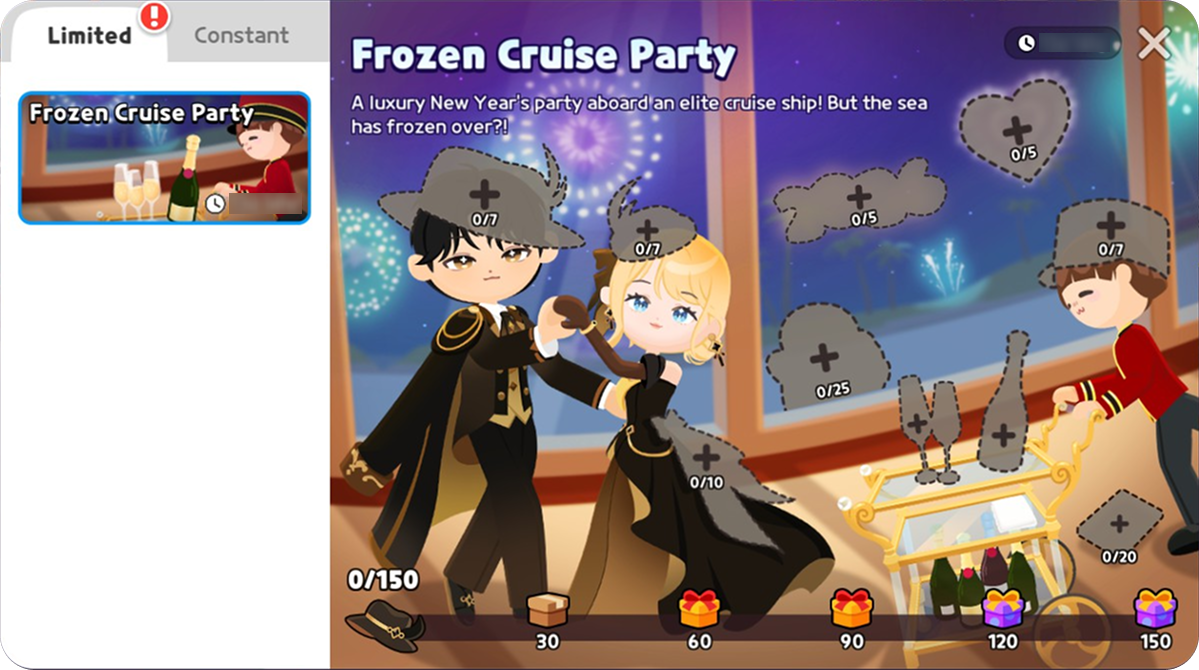Claim the red gift reward at 60
This screenshot has width=1199, height=670.
tap(700, 609)
